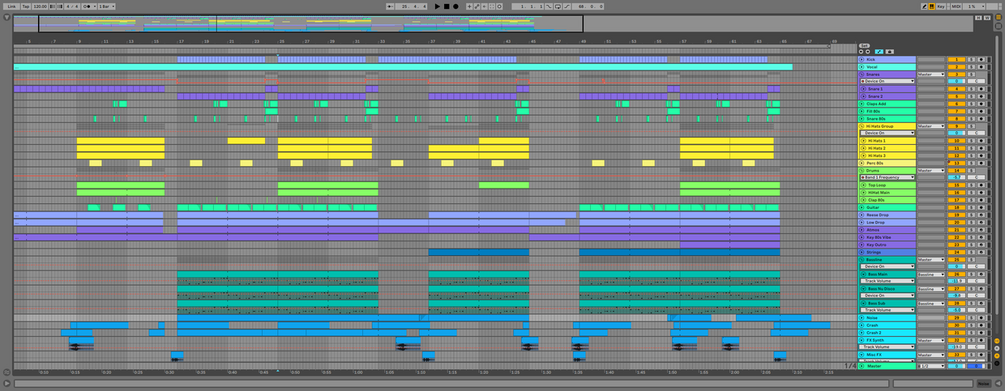Collapse the Drums group track
Image resolution: width=1005 pixels, height=391 pixels.
(862, 171)
